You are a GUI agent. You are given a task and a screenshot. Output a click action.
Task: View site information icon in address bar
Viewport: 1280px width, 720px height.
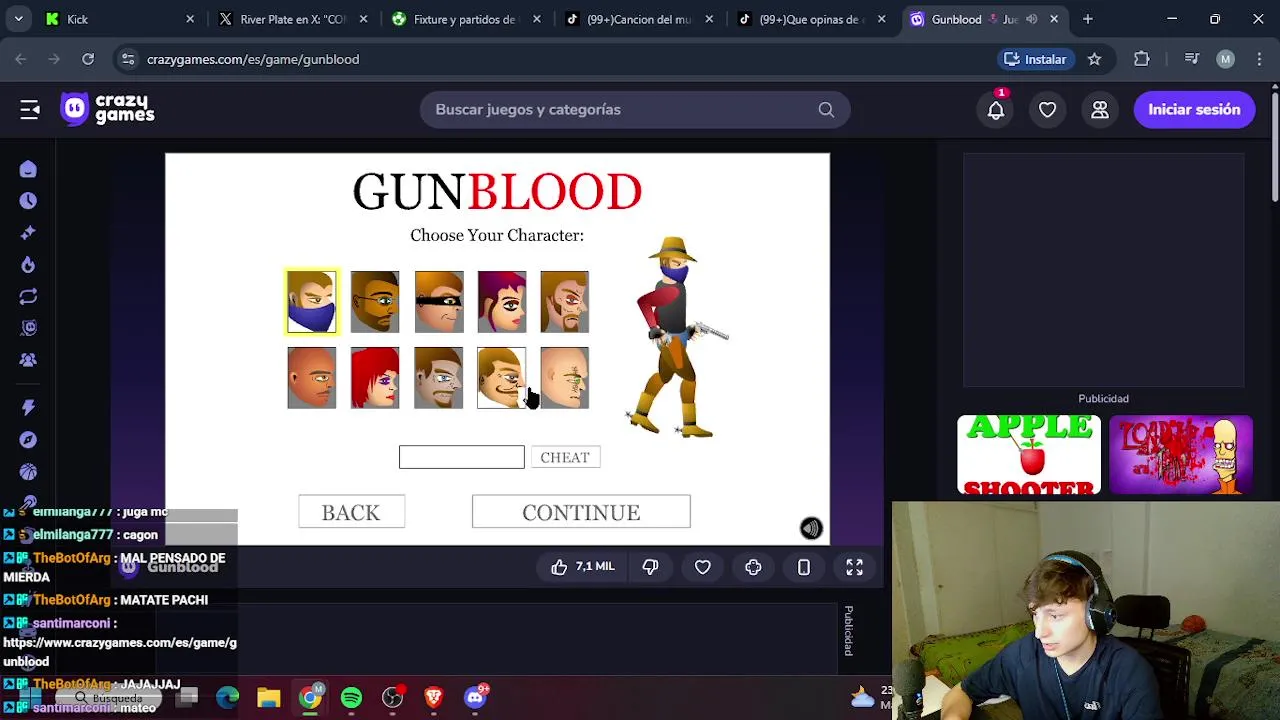128,59
